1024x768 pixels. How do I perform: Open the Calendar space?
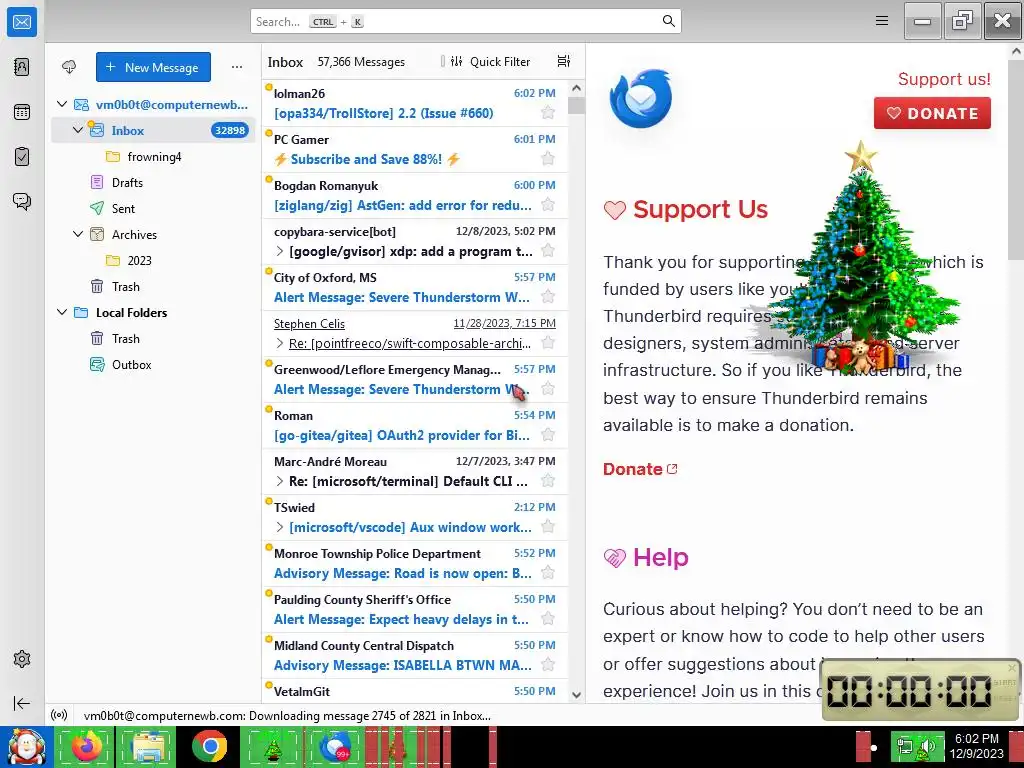tap(22, 112)
